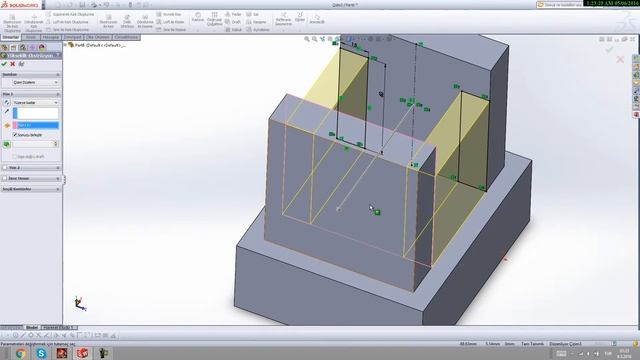640x360 pixels.
Task: Open Chrome from the taskbar
Action: (x=21, y=353)
